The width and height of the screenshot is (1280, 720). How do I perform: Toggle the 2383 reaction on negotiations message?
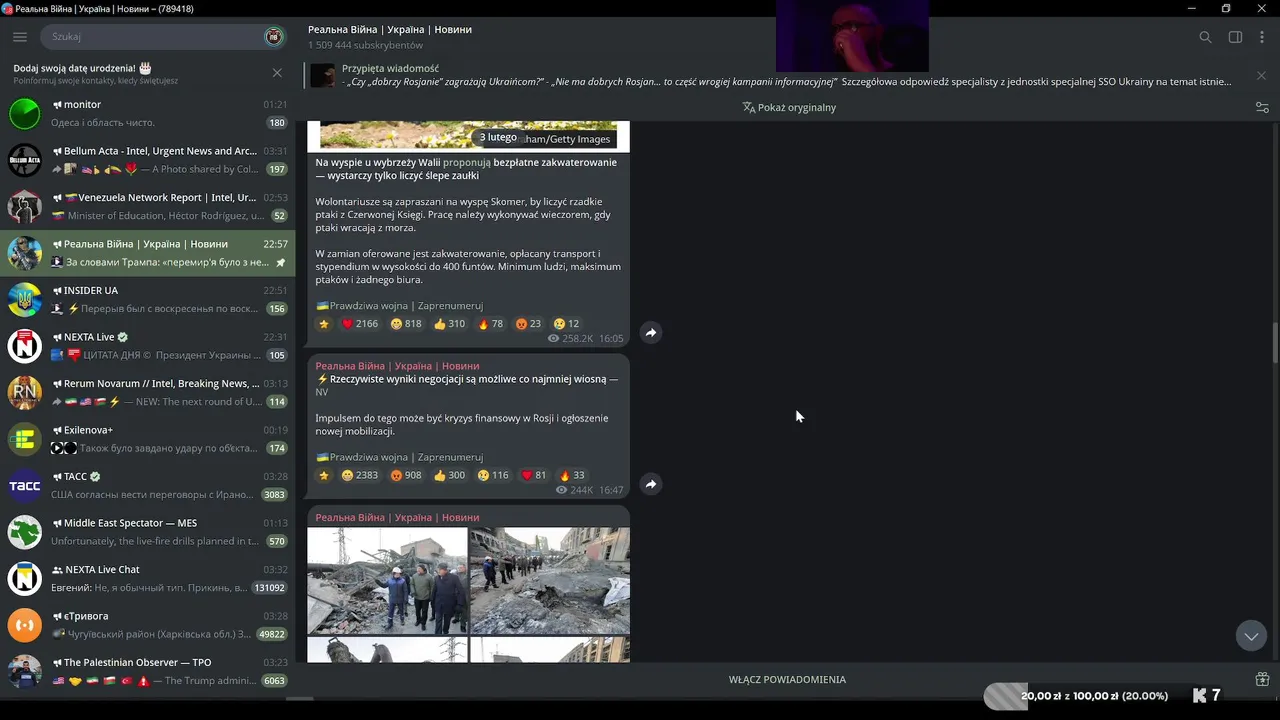tap(360, 476)
